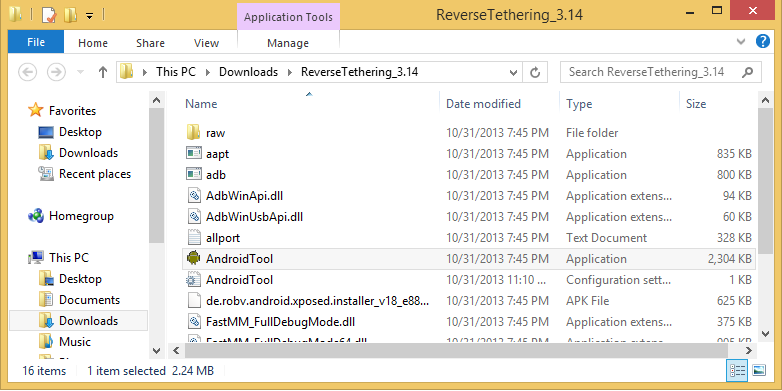Open the File menu tab

point(36,42)
